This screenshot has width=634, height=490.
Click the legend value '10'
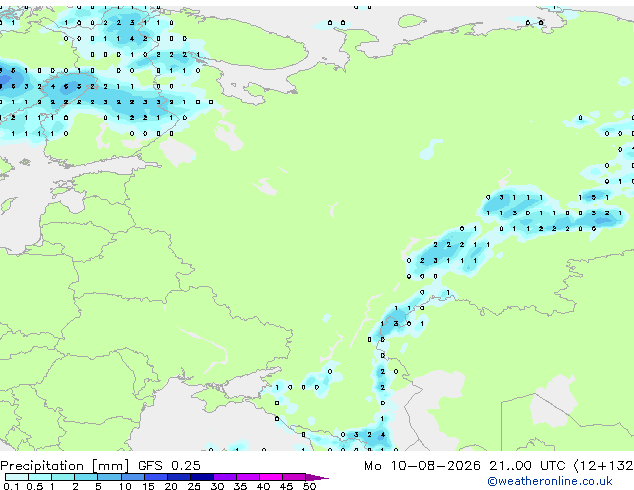(x=125, y=486)
